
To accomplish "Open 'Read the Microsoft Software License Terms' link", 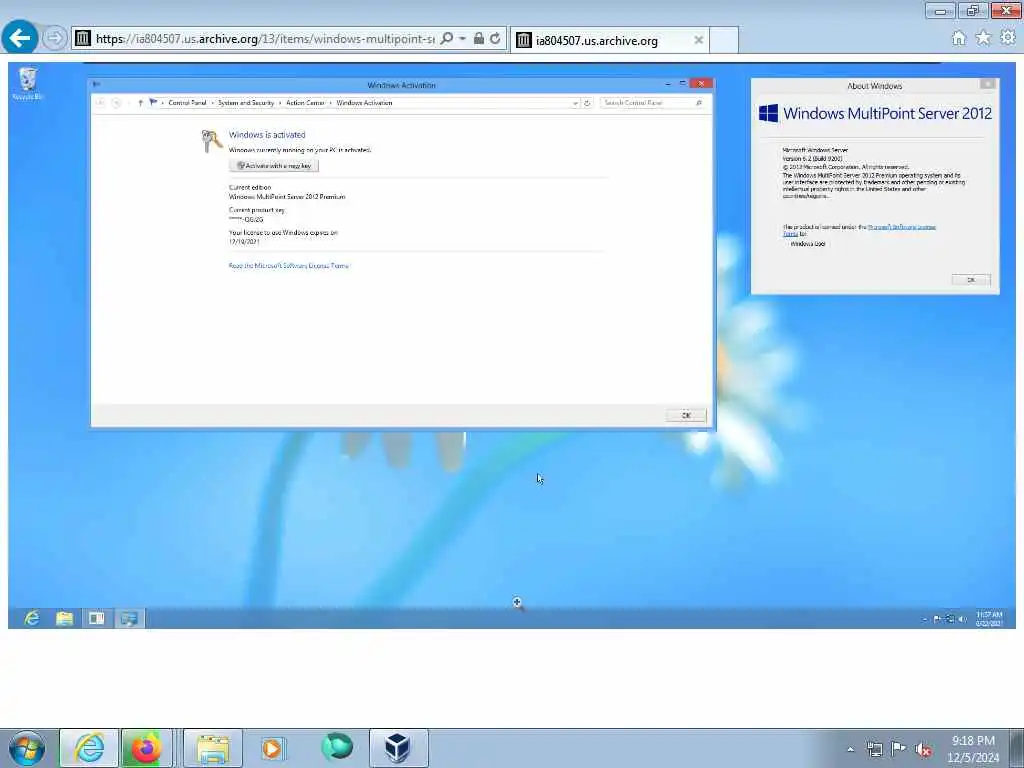I will (289, 266).
